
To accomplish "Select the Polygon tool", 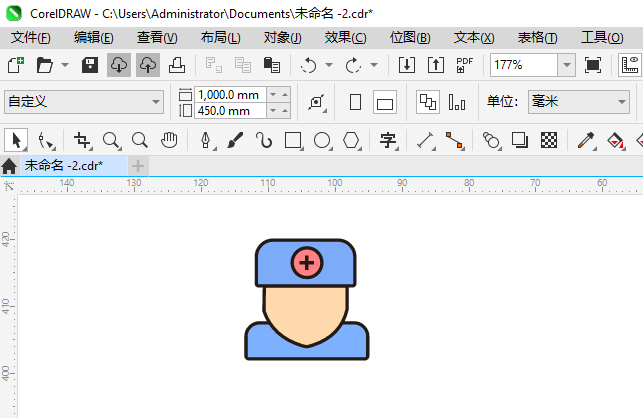I will [351, 141].
